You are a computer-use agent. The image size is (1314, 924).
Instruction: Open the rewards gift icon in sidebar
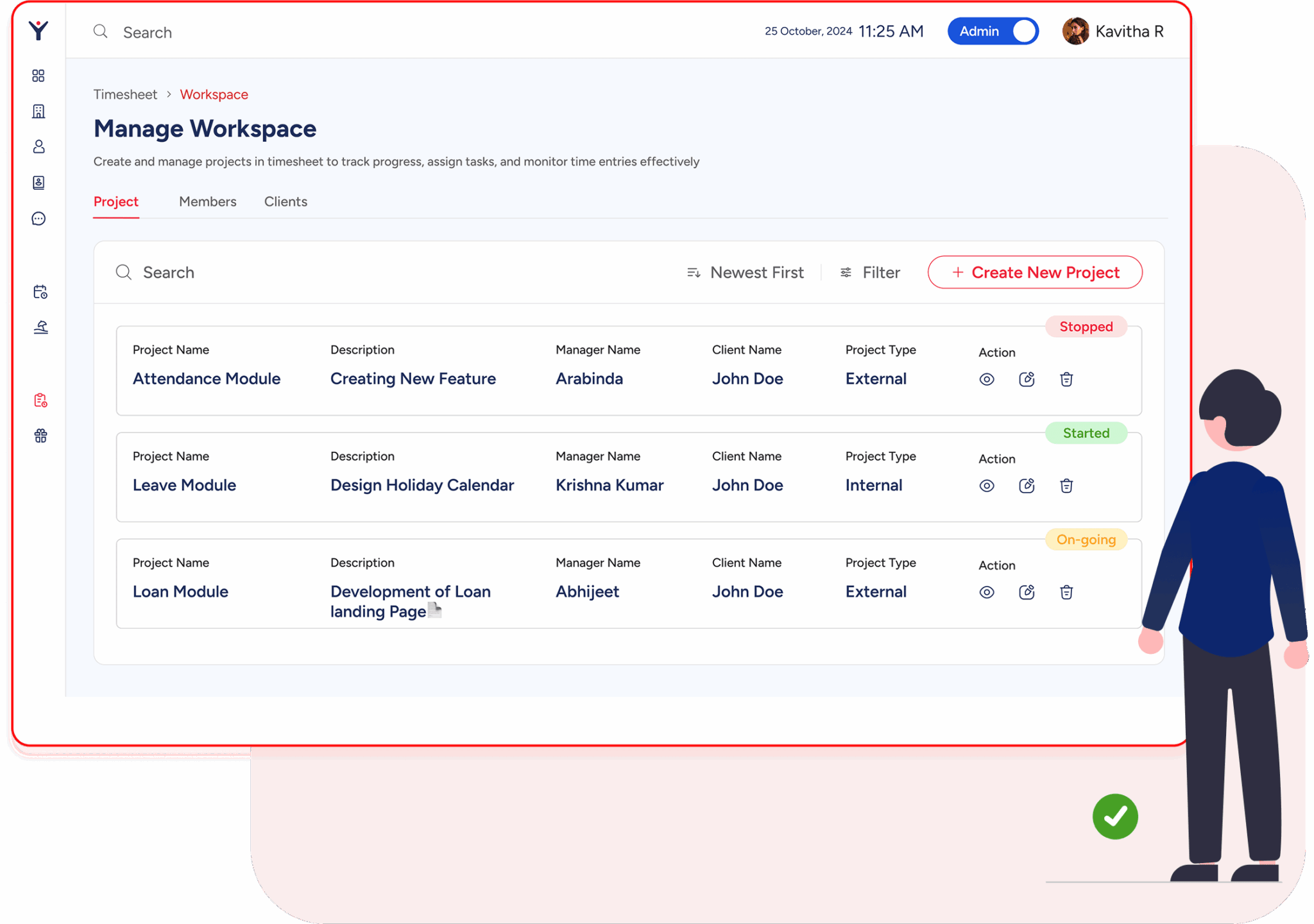click(x=38, y=436)
